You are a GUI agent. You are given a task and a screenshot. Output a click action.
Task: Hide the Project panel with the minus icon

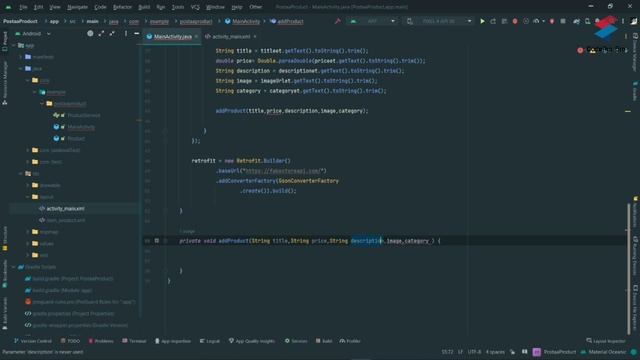[137, 33]
